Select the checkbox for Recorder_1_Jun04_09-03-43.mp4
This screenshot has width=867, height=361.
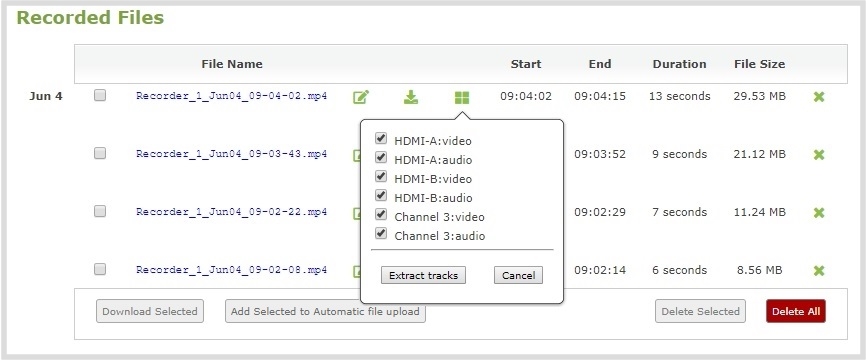coord(100,153)
